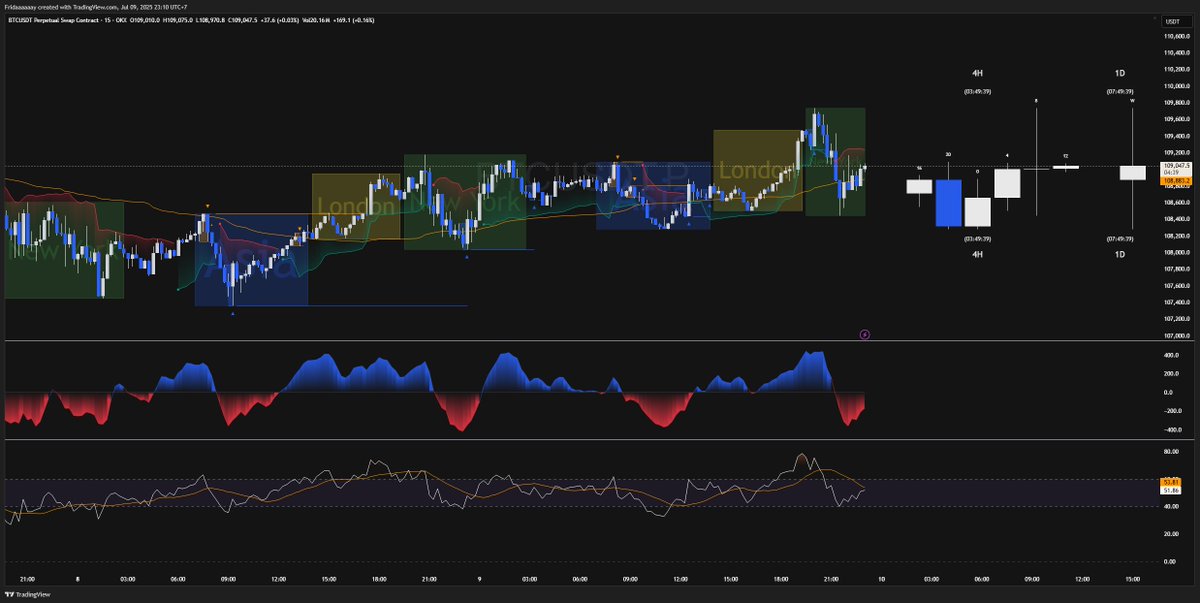Click the current price label 109,047.5
The image size is (1200, 603).
tap(1174, 166)
